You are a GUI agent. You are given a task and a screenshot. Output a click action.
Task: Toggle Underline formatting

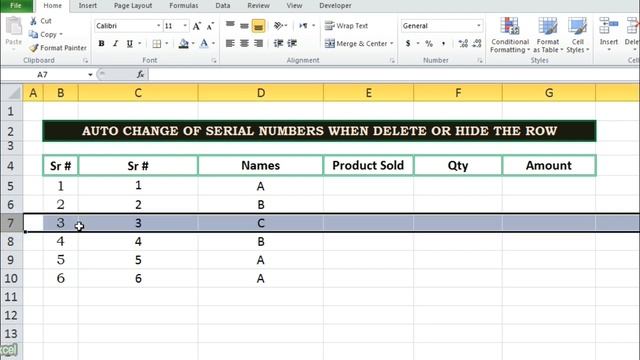click(x=129, y=43)
